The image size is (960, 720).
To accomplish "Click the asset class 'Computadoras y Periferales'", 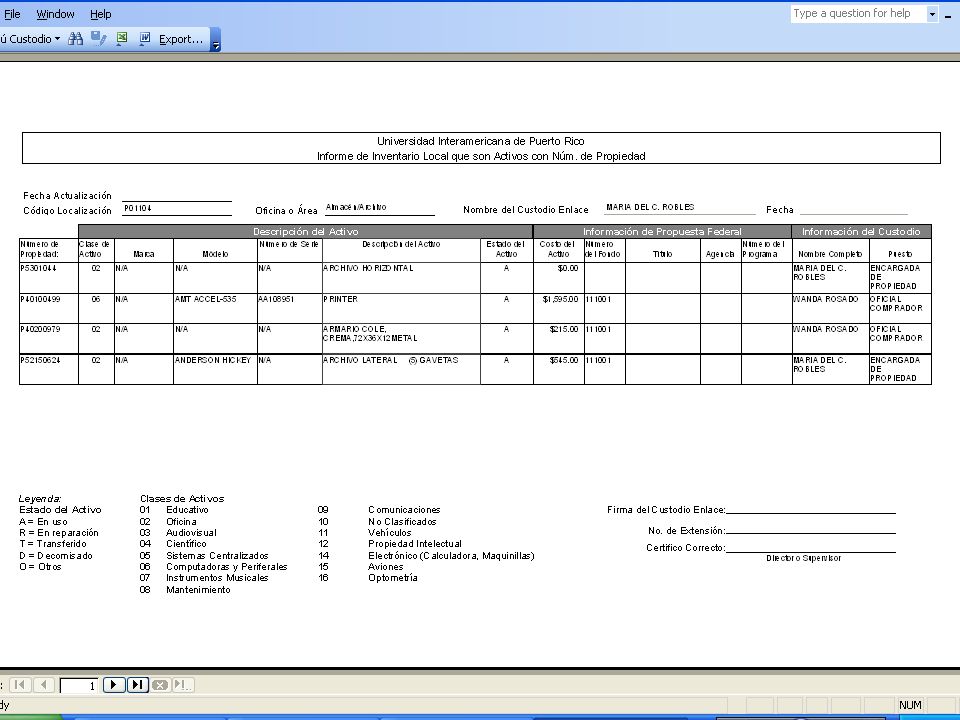I will pos(227,567).
